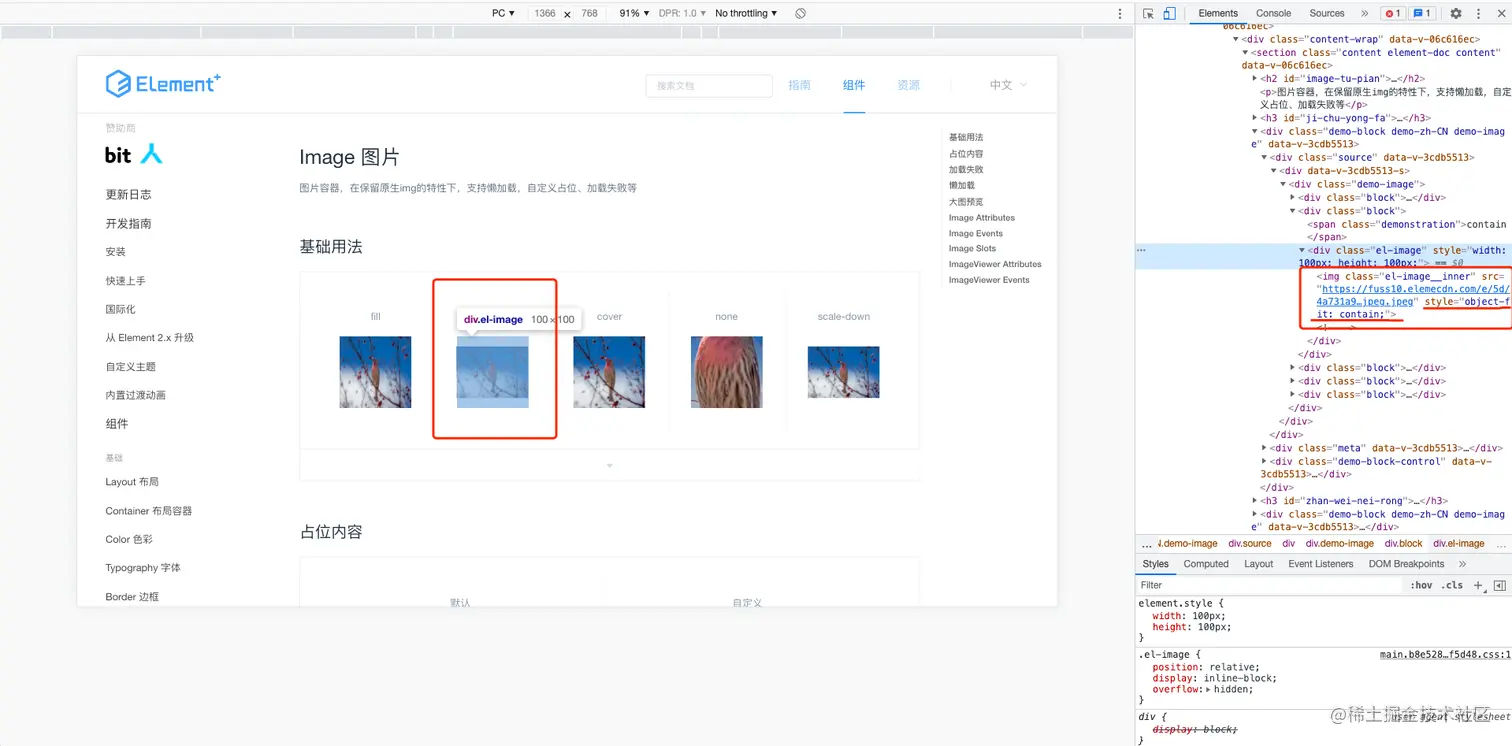Open Color 色彩 sidebar item
The image size is (1512, 746).
129,539
